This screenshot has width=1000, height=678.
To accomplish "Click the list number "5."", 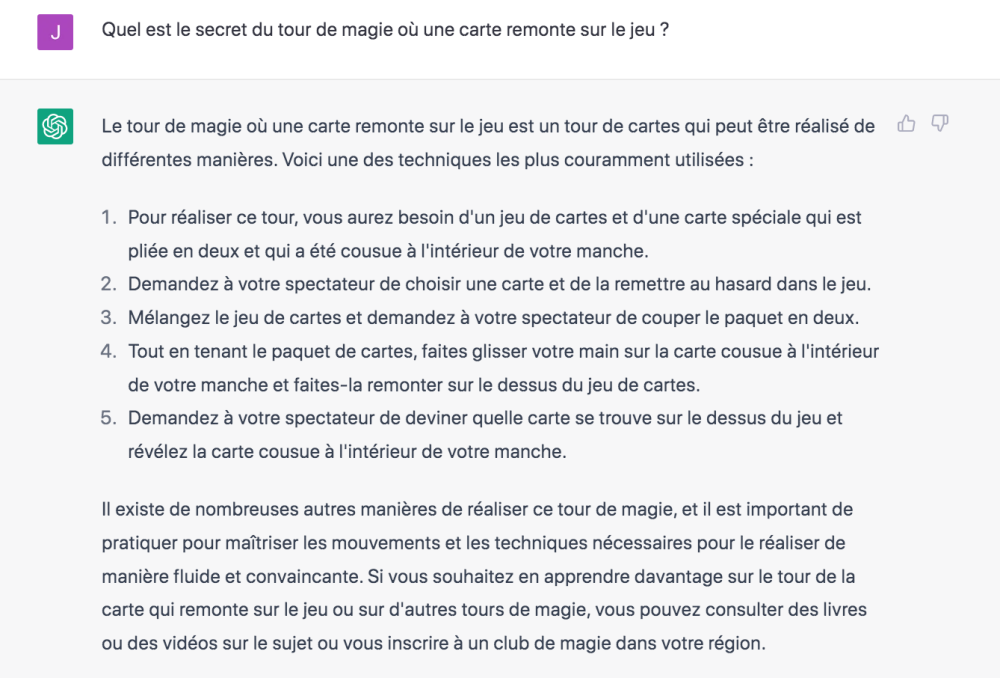I will click(x=109, y=418).
